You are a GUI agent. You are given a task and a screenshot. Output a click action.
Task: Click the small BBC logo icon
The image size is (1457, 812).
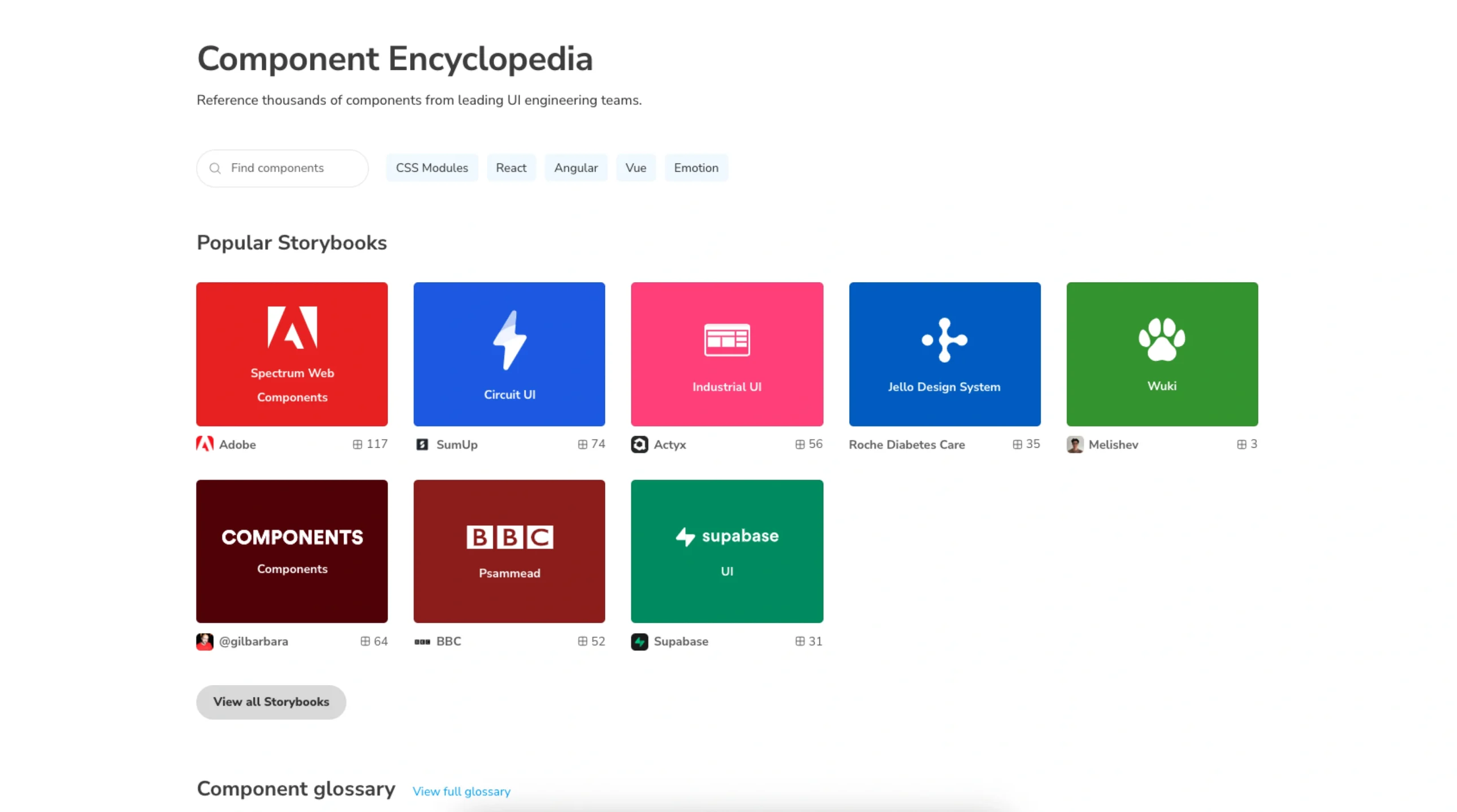[x=422, y=642]
